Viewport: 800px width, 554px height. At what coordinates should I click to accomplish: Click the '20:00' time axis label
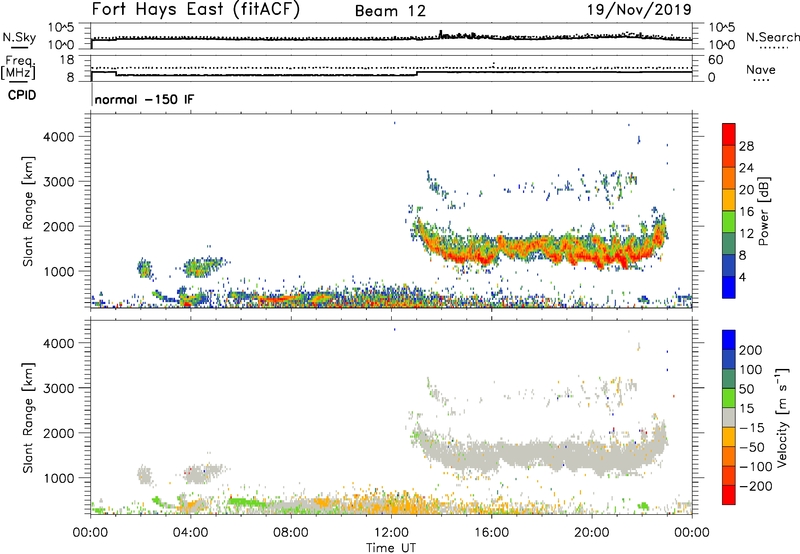592,533
